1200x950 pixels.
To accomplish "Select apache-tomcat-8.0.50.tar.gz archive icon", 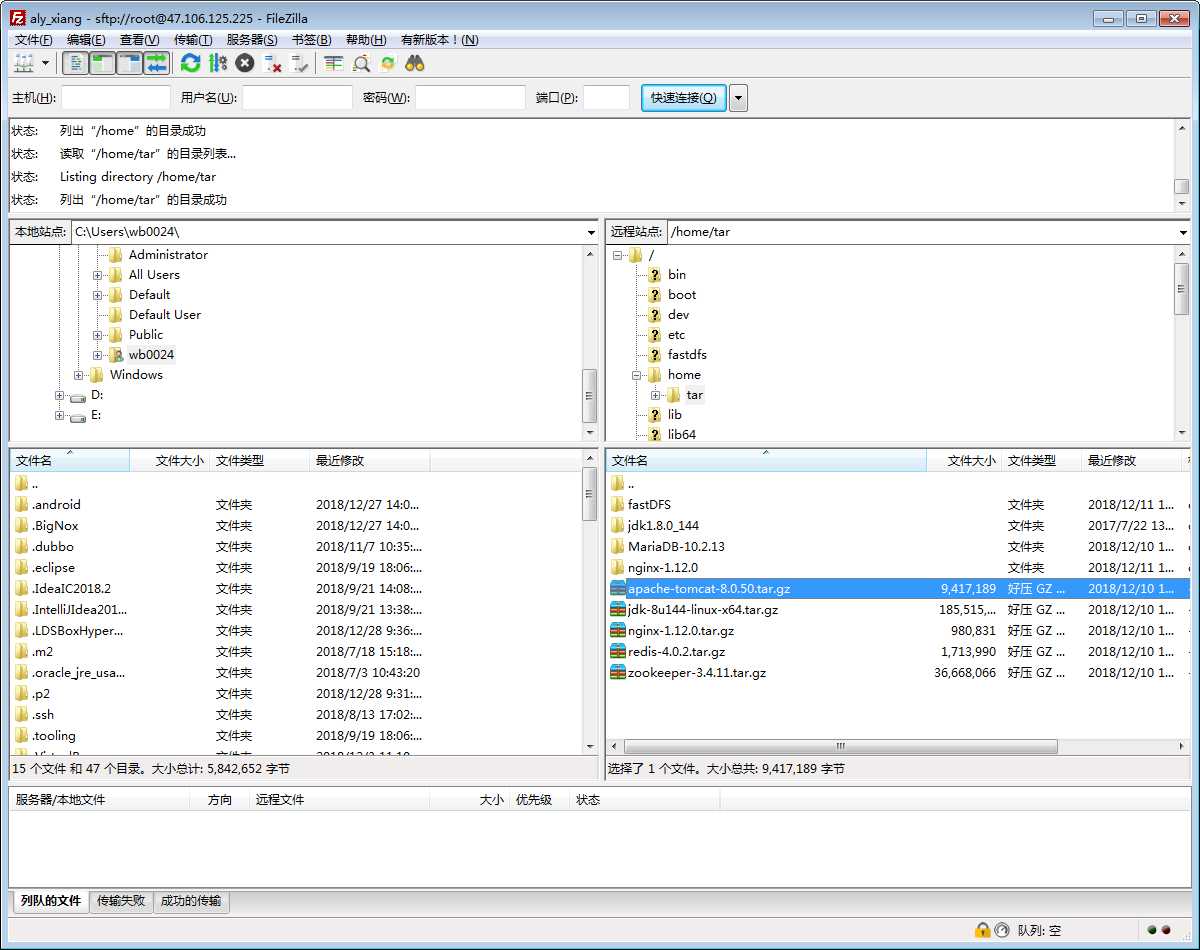I will click(x=618, y=589).
